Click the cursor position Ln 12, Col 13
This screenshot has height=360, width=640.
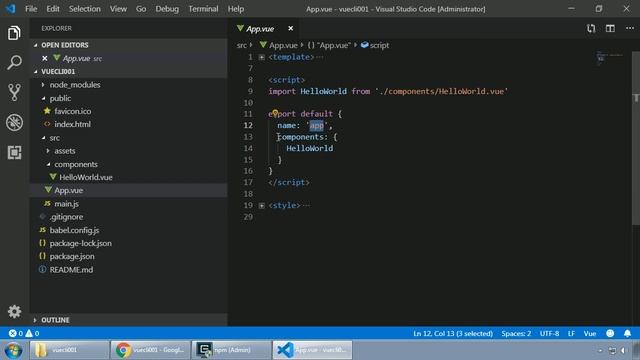click(x=453, y=333)
